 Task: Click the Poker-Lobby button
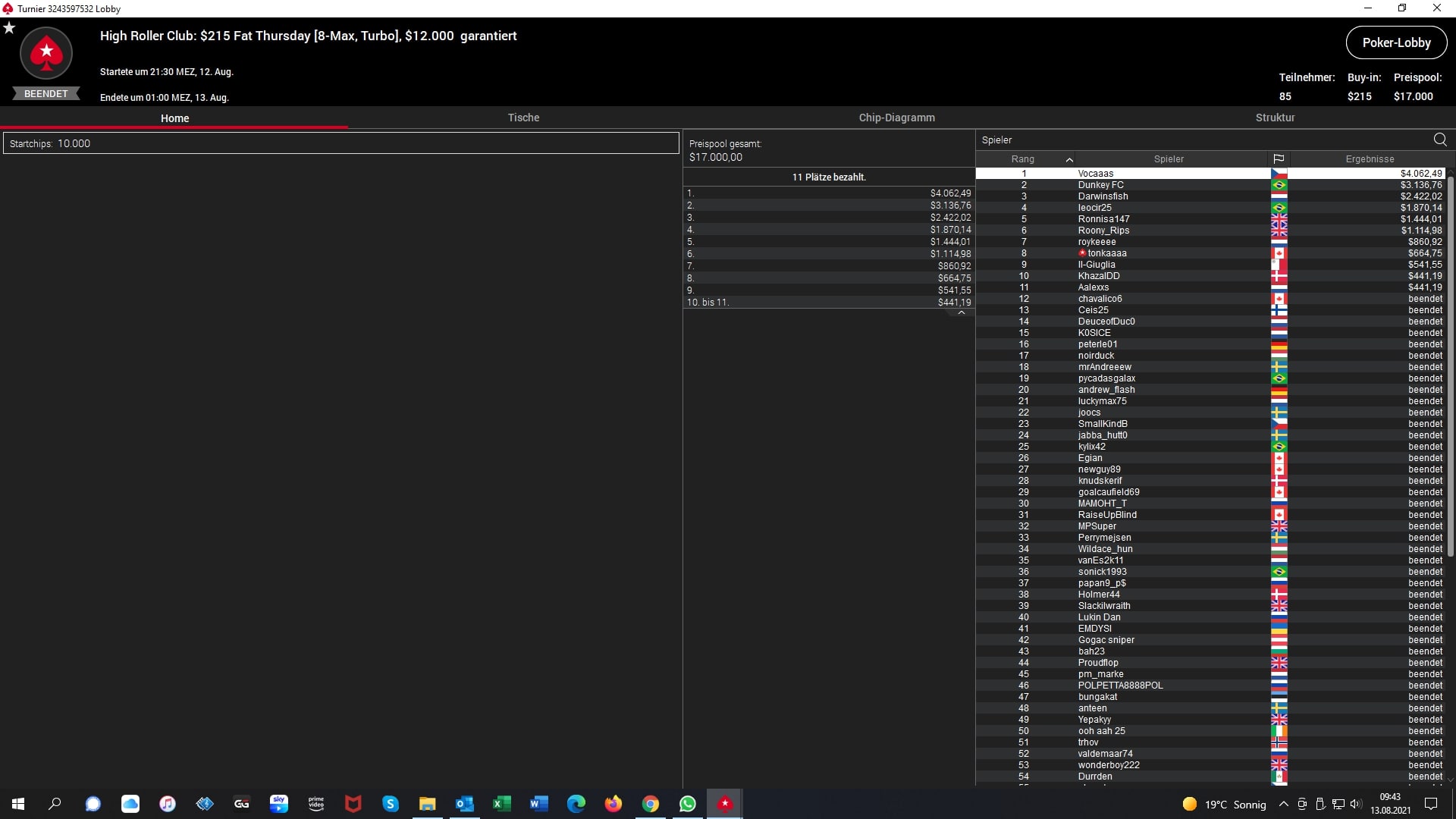(1395, 42)
